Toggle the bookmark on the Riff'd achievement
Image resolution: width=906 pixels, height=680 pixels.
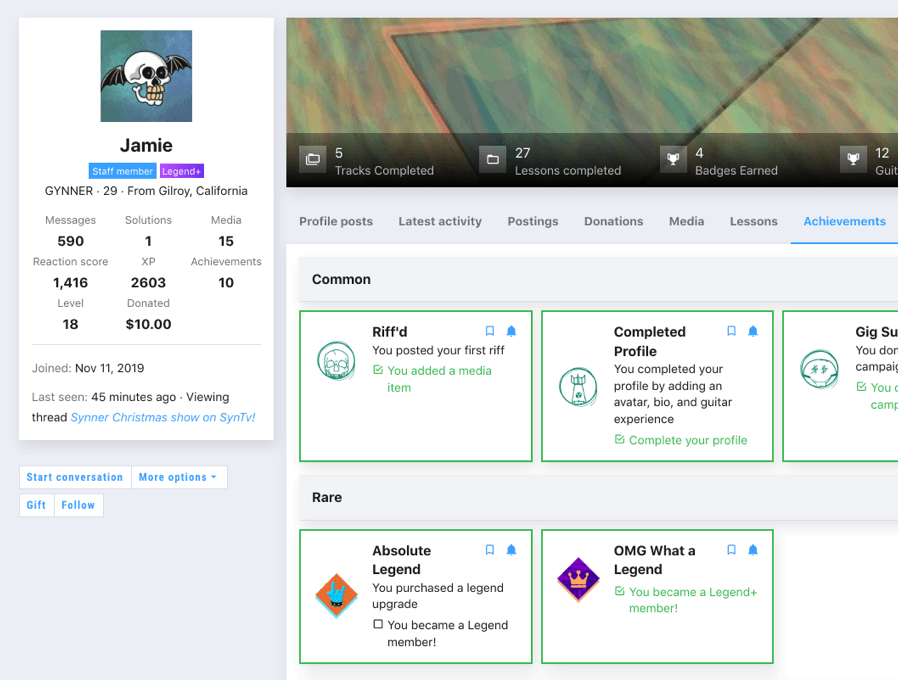(x=489, y=331)
